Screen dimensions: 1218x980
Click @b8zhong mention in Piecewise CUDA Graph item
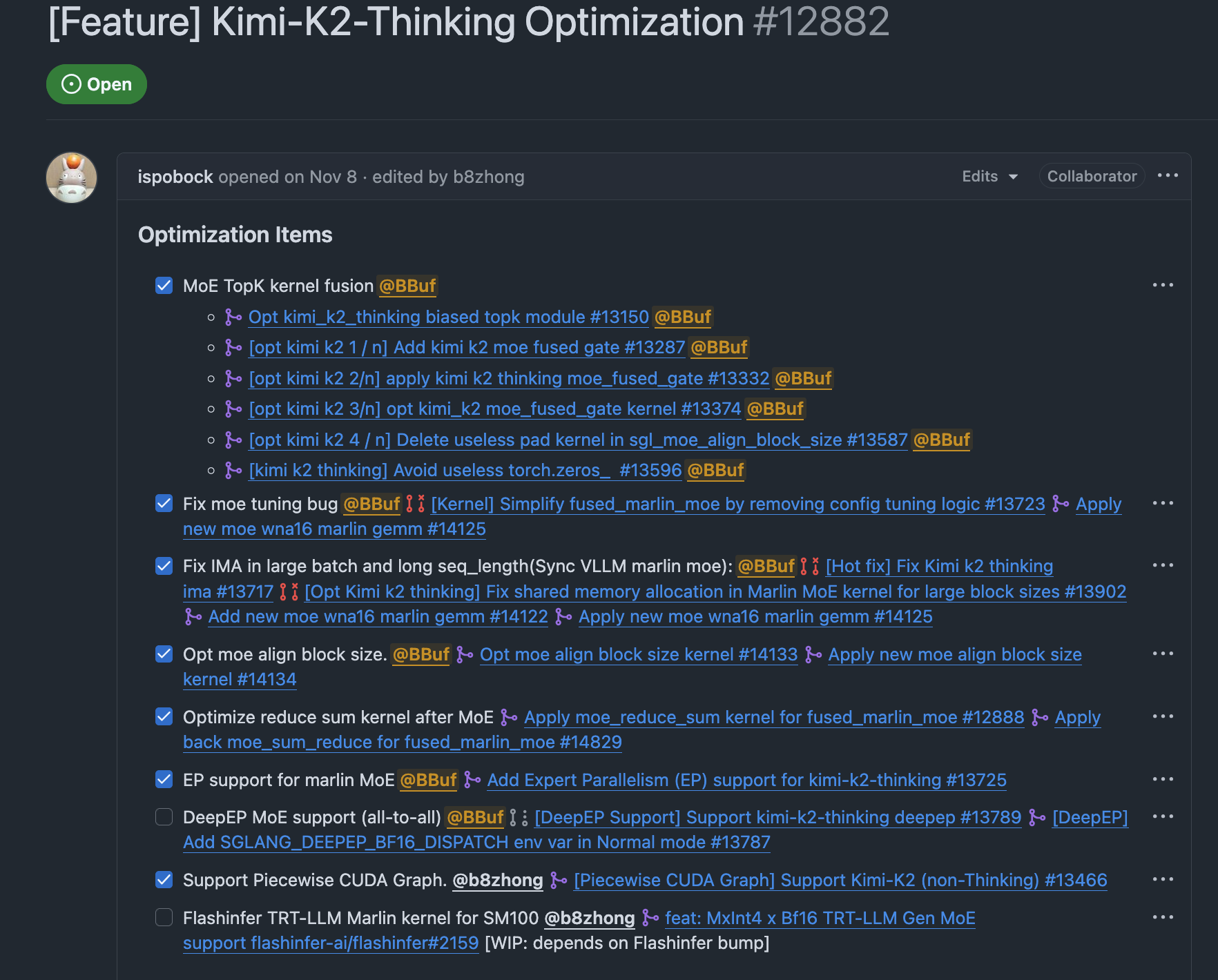coord(498,880)
